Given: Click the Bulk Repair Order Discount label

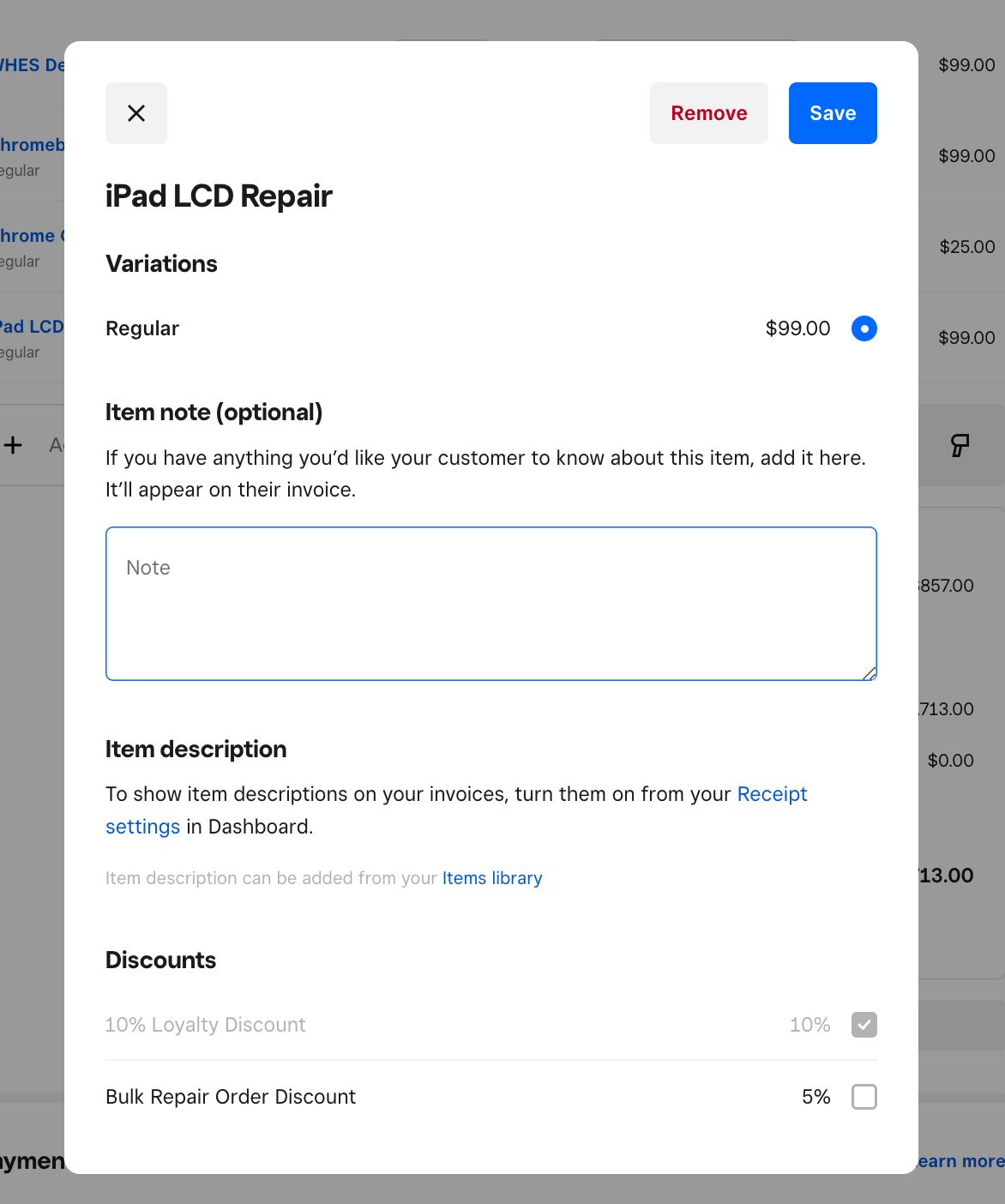Looking at the screenshot, I should 231,1097.
